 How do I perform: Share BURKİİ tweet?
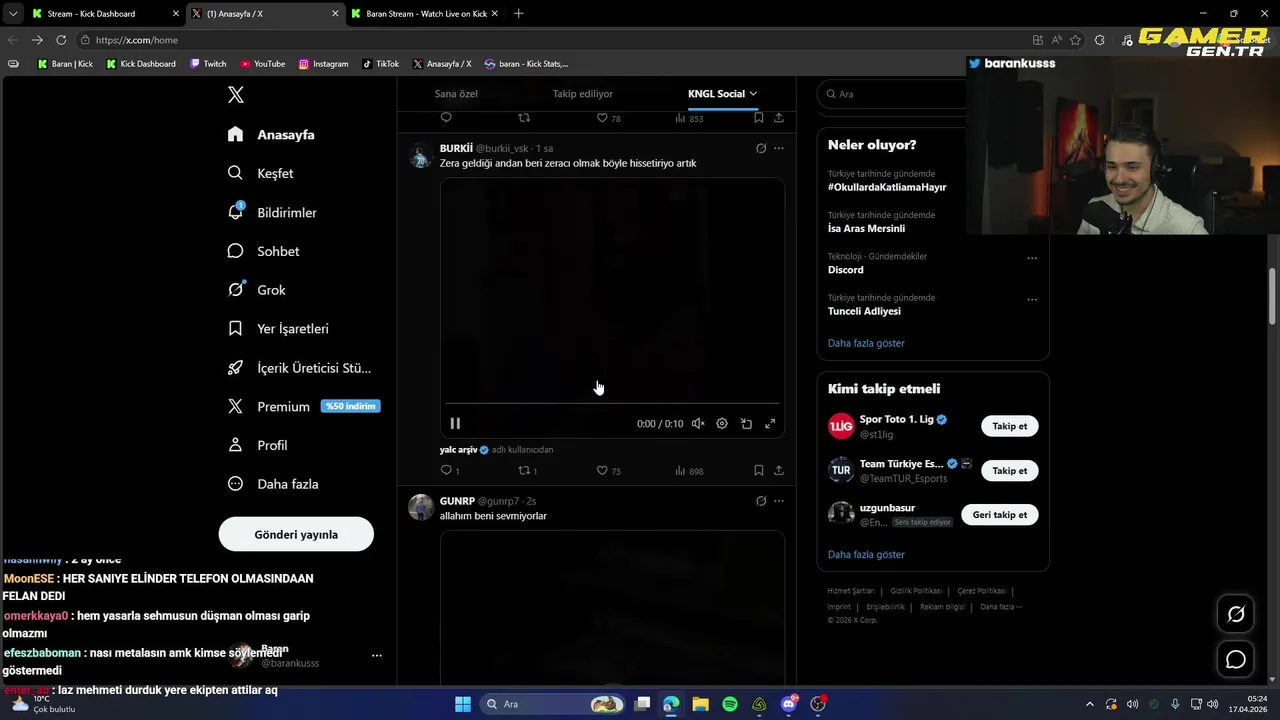[x=779, y=470]
